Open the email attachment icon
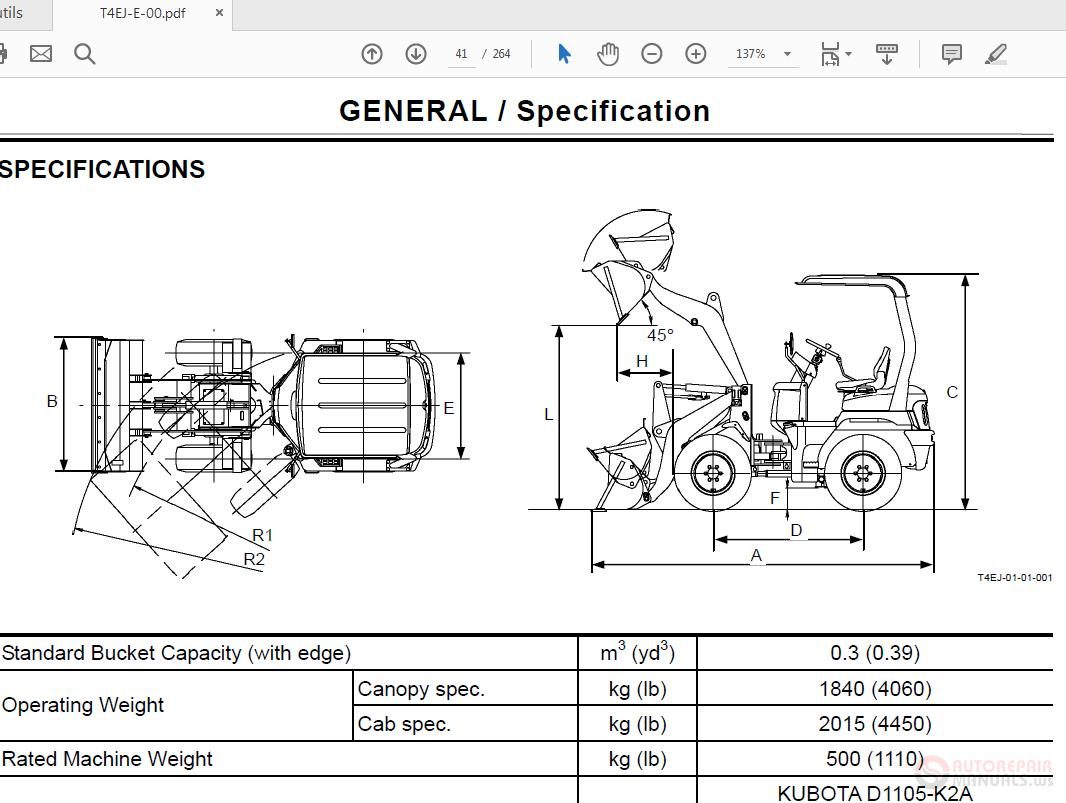Screen dimensions: 1066x803 (x=41, y=54)
